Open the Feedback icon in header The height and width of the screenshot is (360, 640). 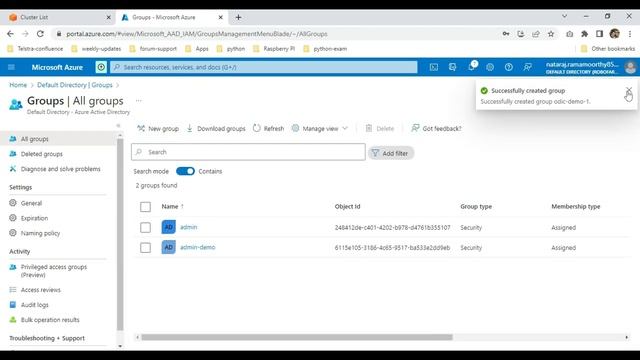coord(527,67)
